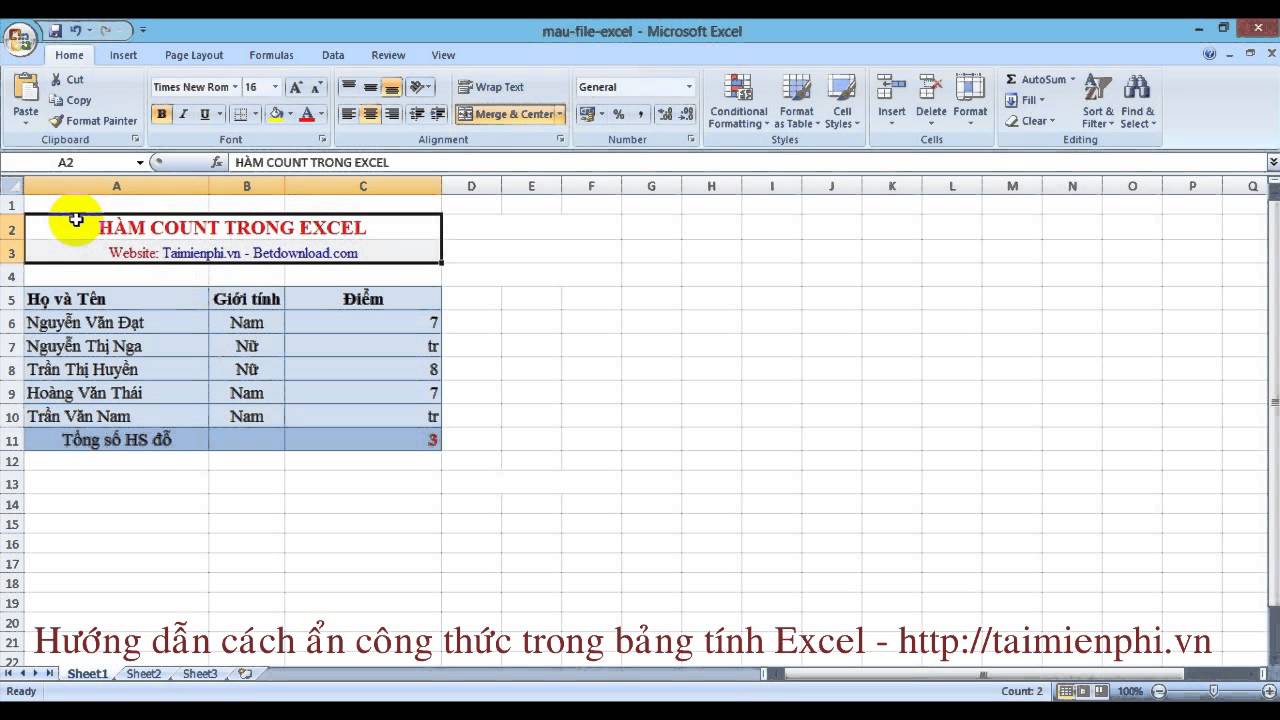Open the Font dialog launcher

322,139
